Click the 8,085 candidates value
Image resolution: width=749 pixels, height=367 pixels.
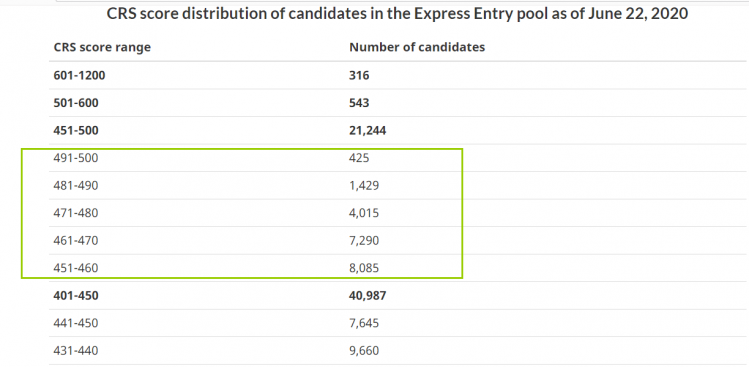[x=364, y=268]
